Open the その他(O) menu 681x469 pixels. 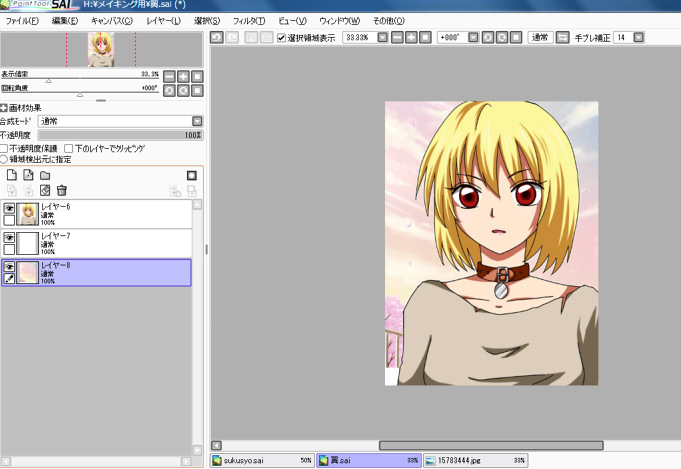[389, 21]
